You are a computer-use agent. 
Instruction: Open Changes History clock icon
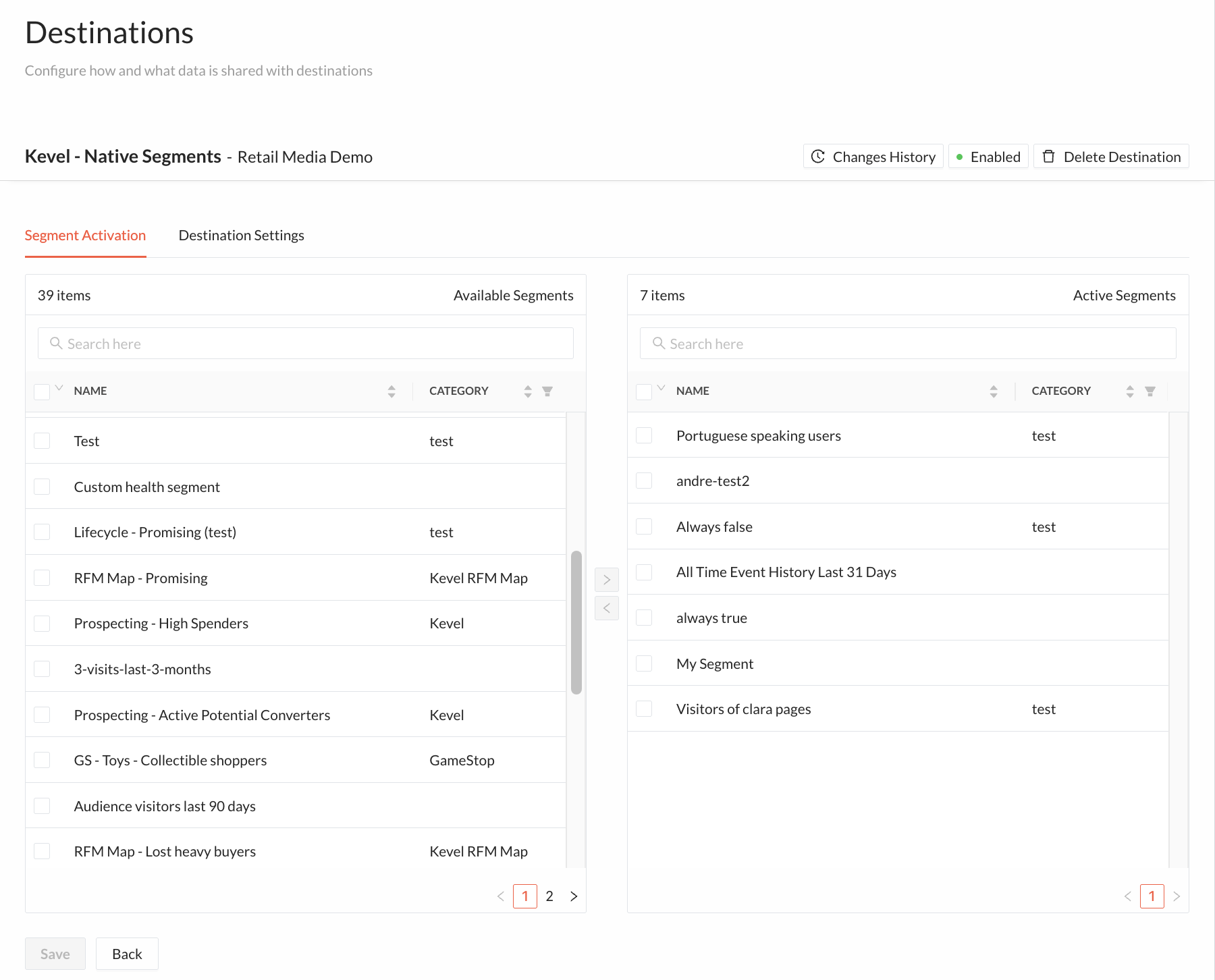pyautogui.click(x=817, y=157)
